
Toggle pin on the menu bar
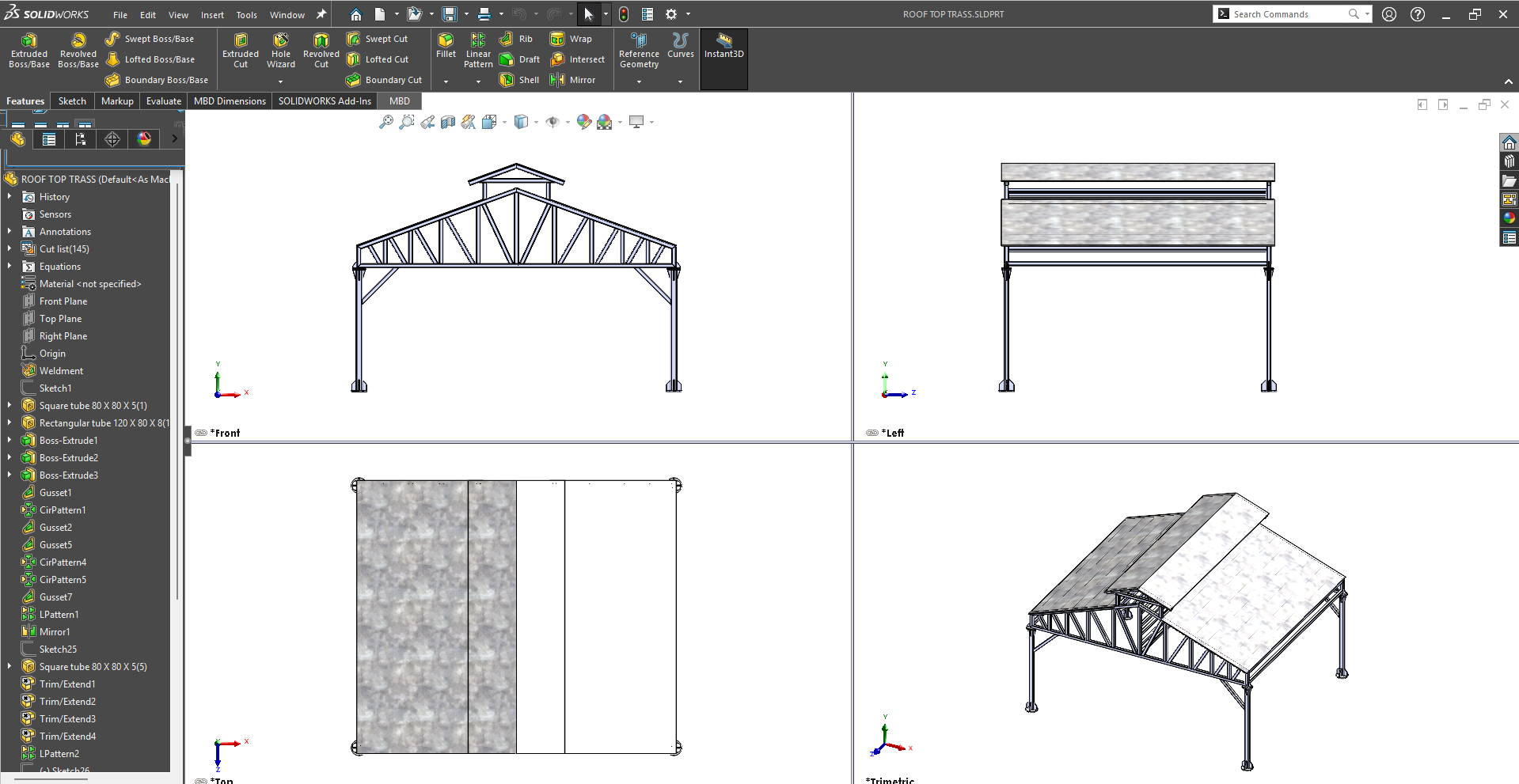pyautogui.click(x=321, y=14)
